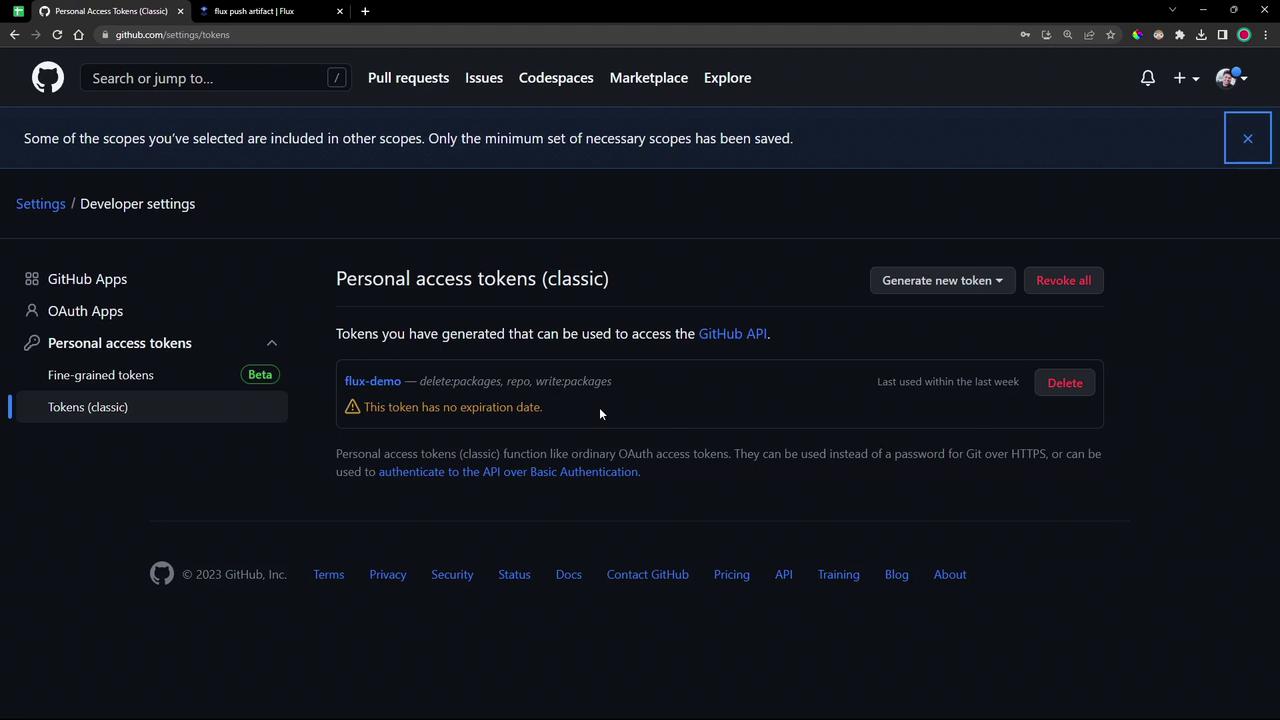Dismiss the scopes saved banner
This screenshot has width=1280, height=720.
[1248, 138]
